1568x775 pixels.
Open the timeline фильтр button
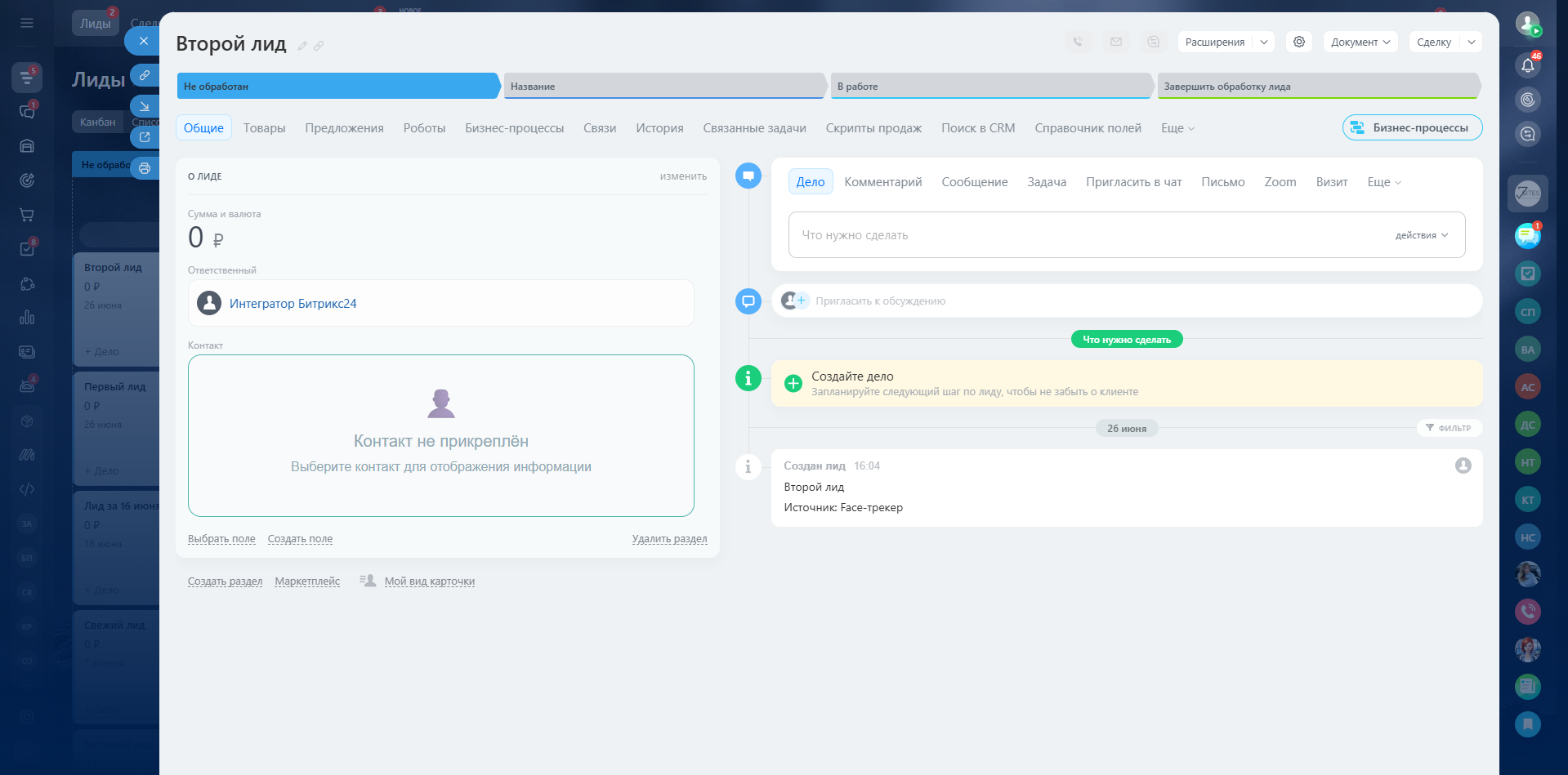coord(1448,428)
